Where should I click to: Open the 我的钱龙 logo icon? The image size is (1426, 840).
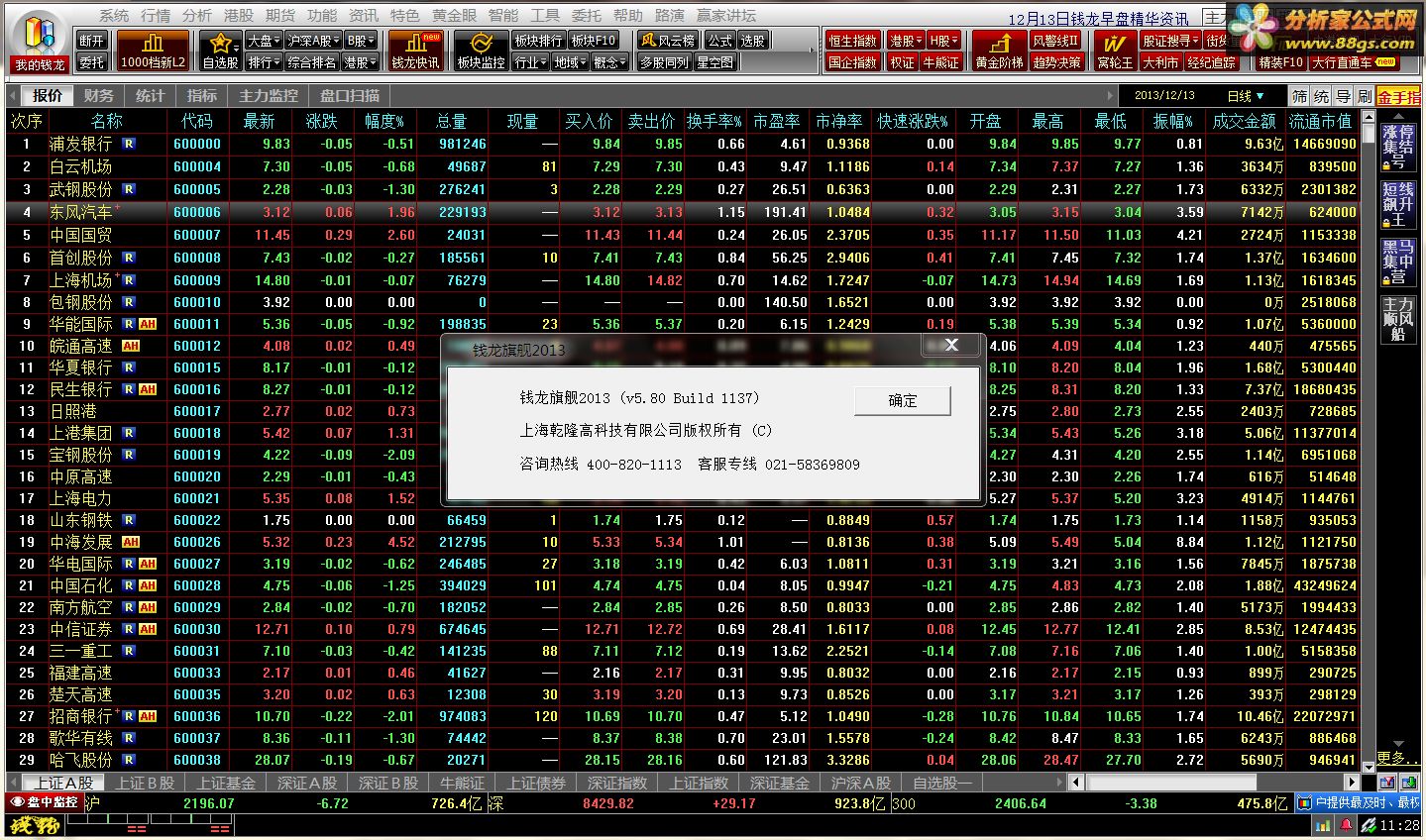pyautogui.click(x=40, y=42)
